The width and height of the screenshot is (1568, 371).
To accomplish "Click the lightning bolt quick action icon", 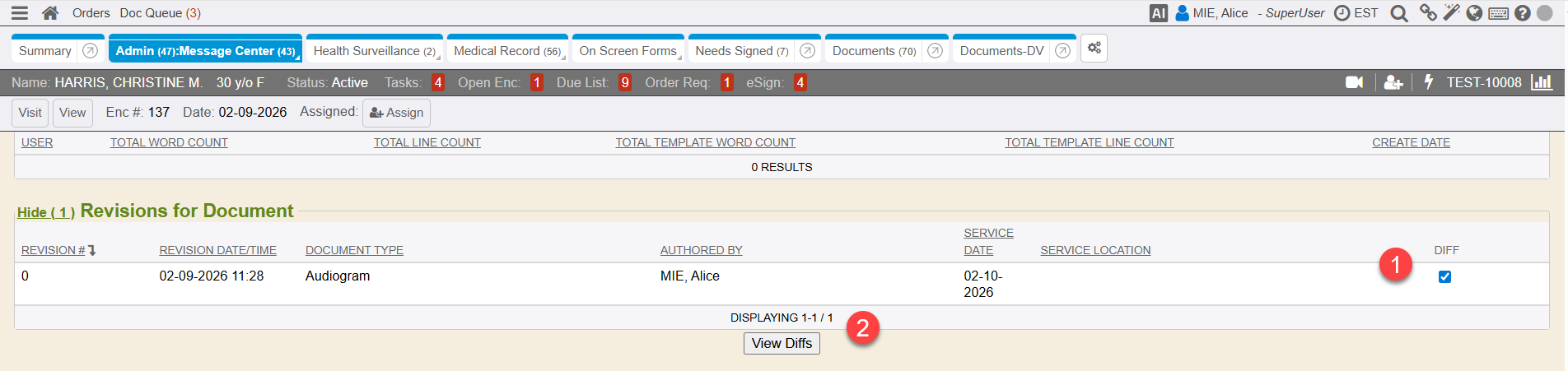I will [1429, 82].
